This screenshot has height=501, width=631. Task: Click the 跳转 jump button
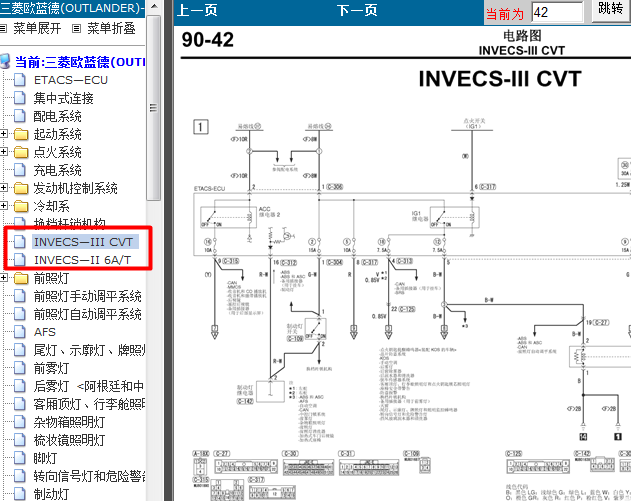[x=611, y=10]
